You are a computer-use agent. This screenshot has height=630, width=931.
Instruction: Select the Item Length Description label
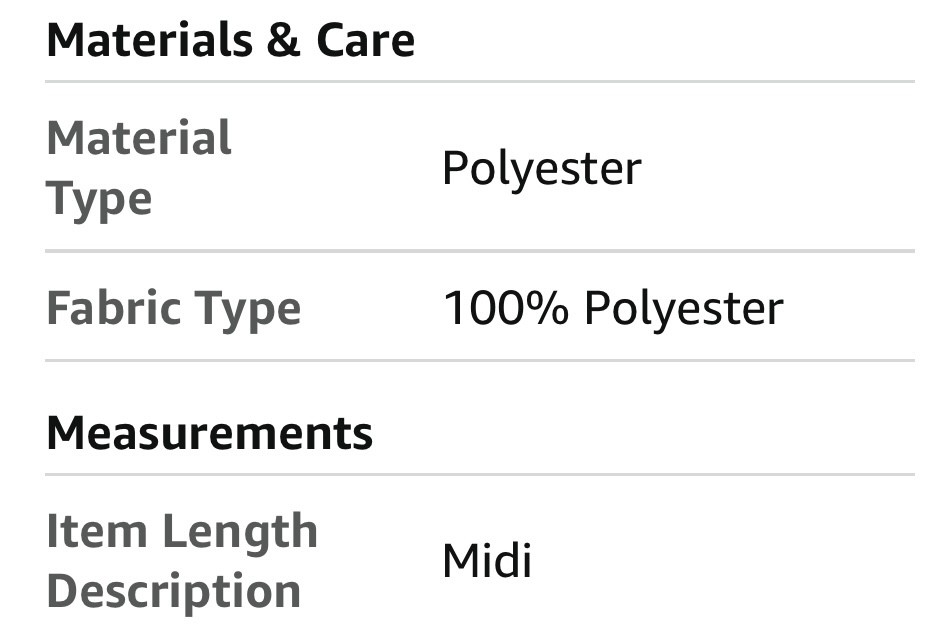[x=181, y=560]
